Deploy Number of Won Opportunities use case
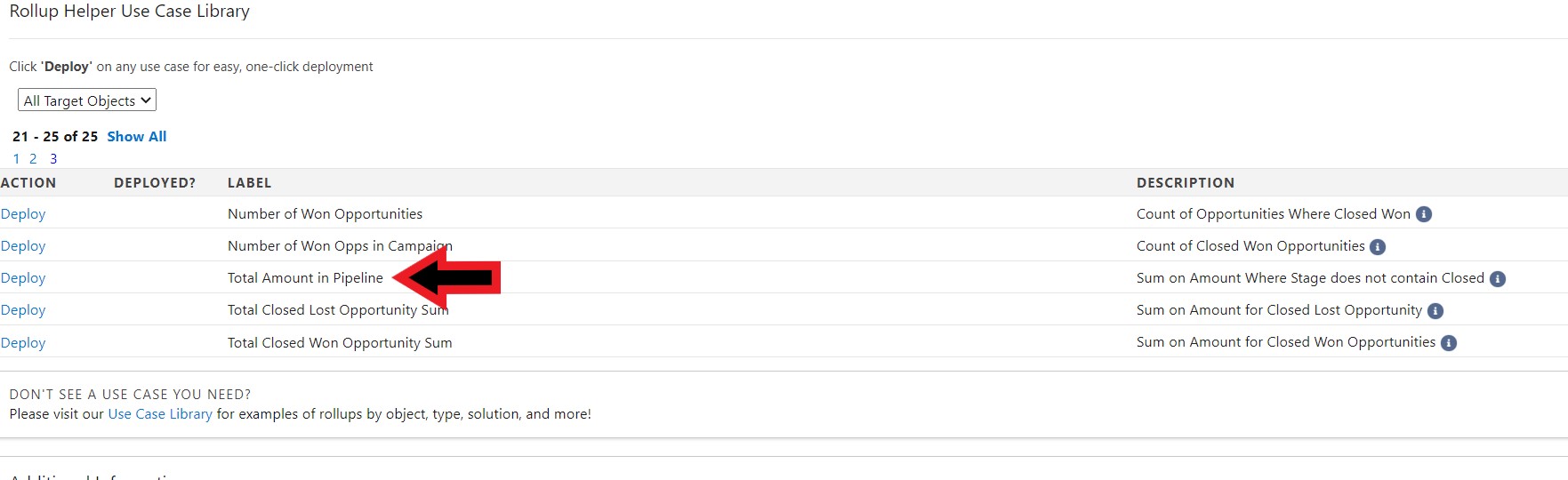This screenshot has height=480, width=1568. coord(23,214)
